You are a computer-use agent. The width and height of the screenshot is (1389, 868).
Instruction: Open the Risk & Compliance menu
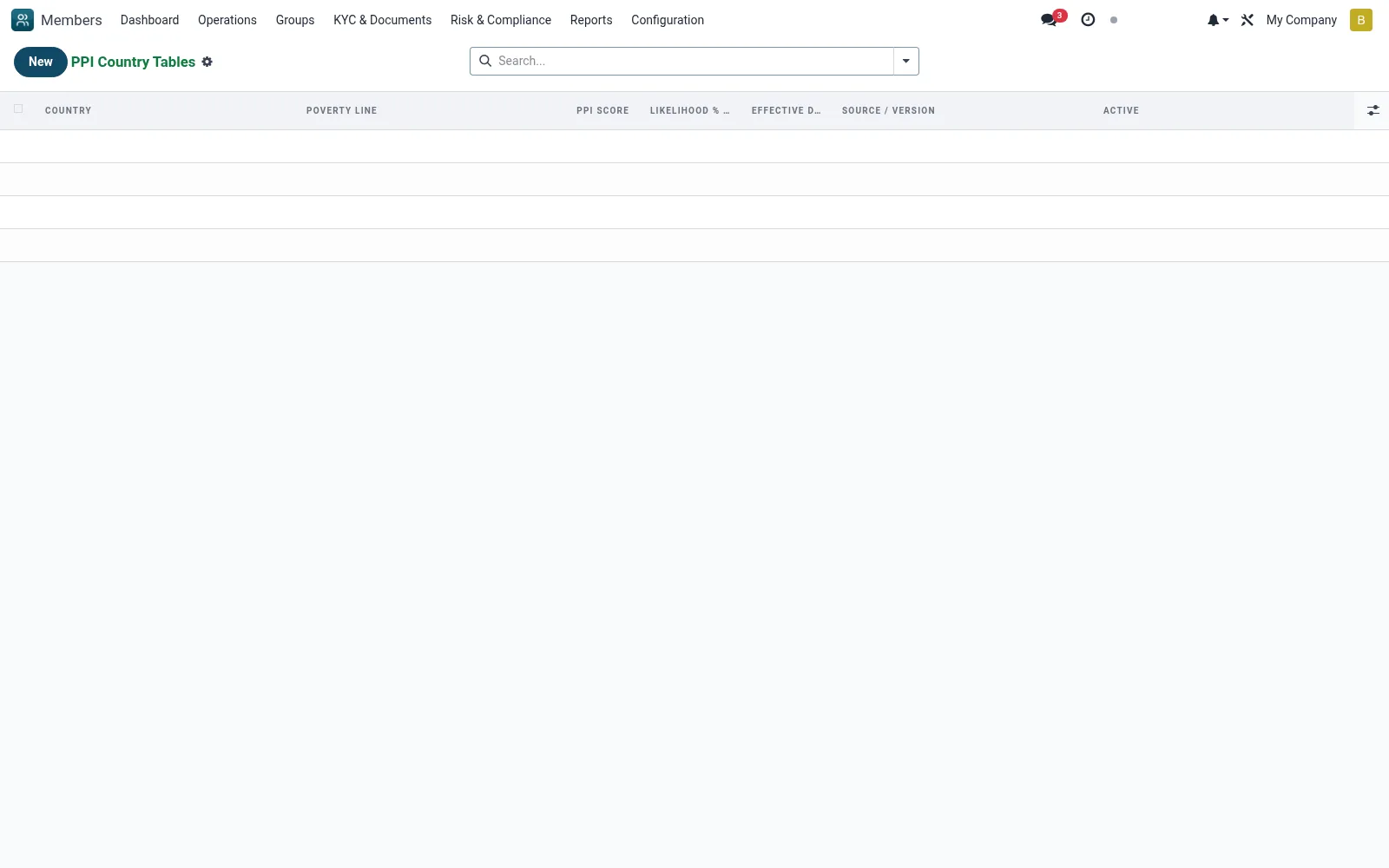pyautogui.click(x=501, y=20)
